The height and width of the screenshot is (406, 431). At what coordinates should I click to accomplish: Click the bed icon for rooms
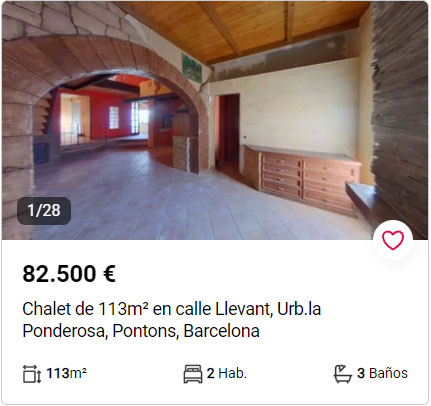coord(193,374)
